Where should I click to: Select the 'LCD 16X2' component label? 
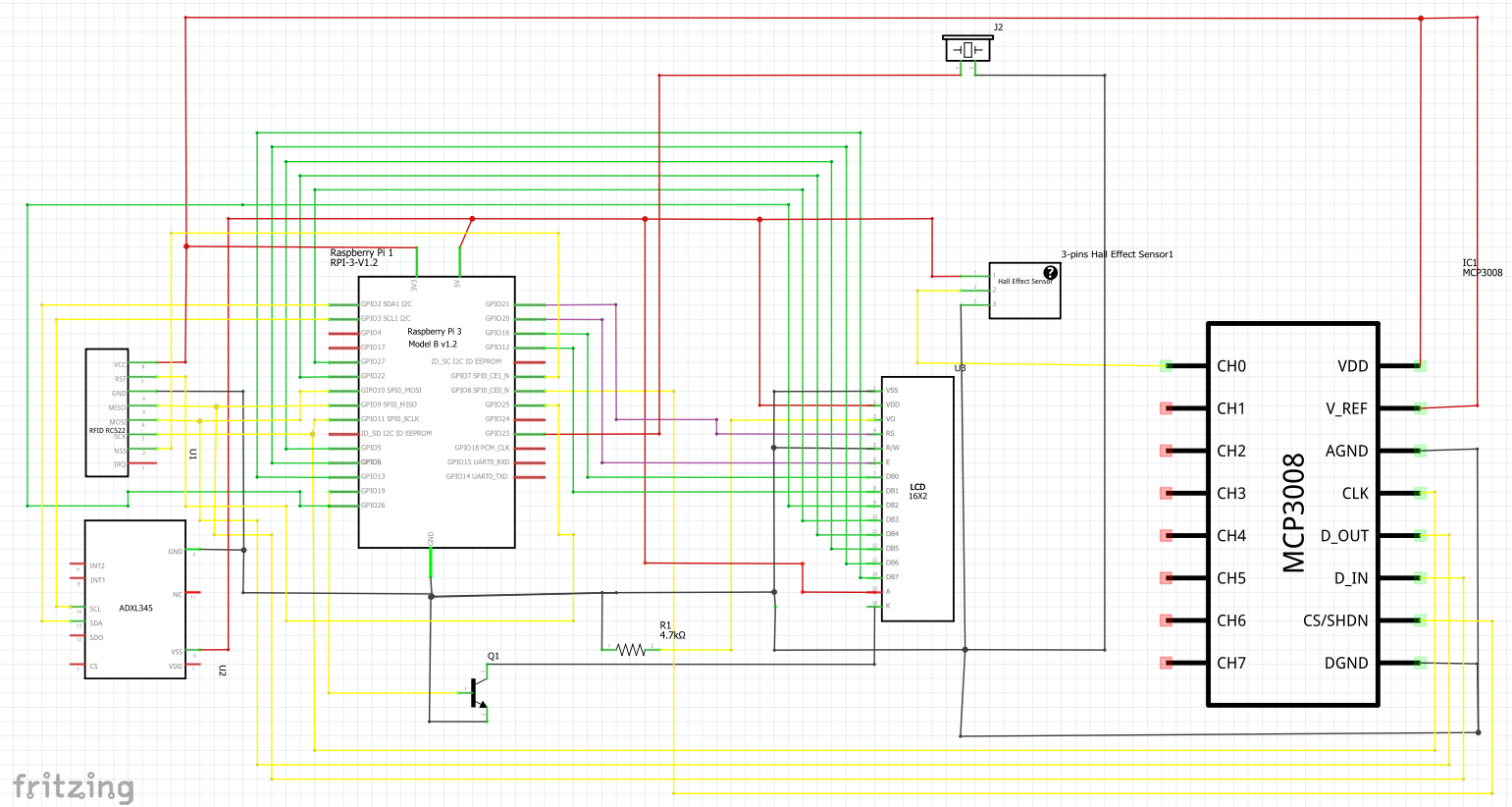[917, 492]
